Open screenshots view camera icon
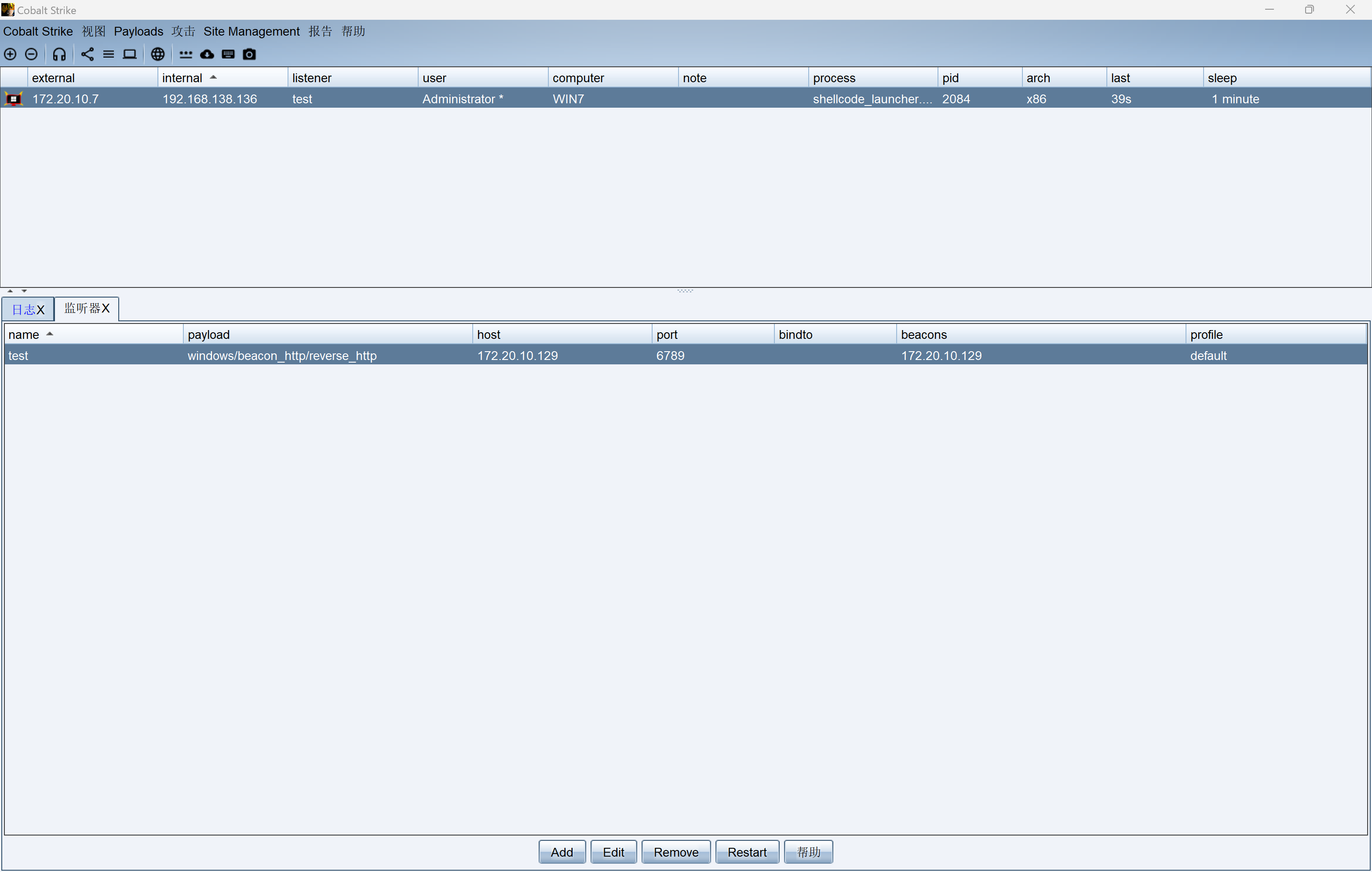The image size is (1372, 872). [249, 54]
